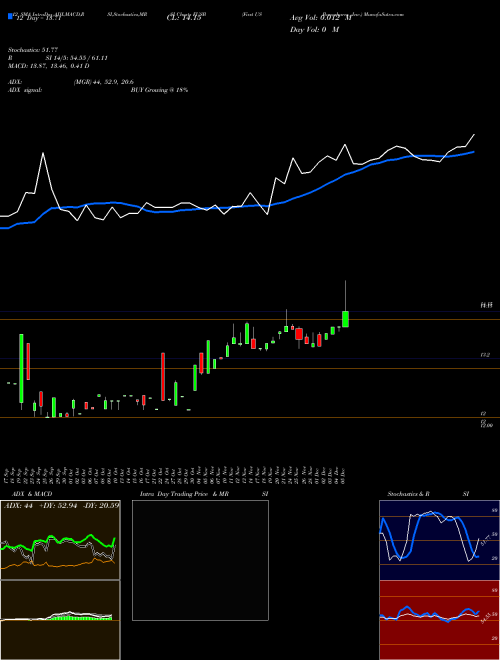Click the 12.09 price axis label
The height and width of the screenshot is (660, 500).
coord(487,426)
